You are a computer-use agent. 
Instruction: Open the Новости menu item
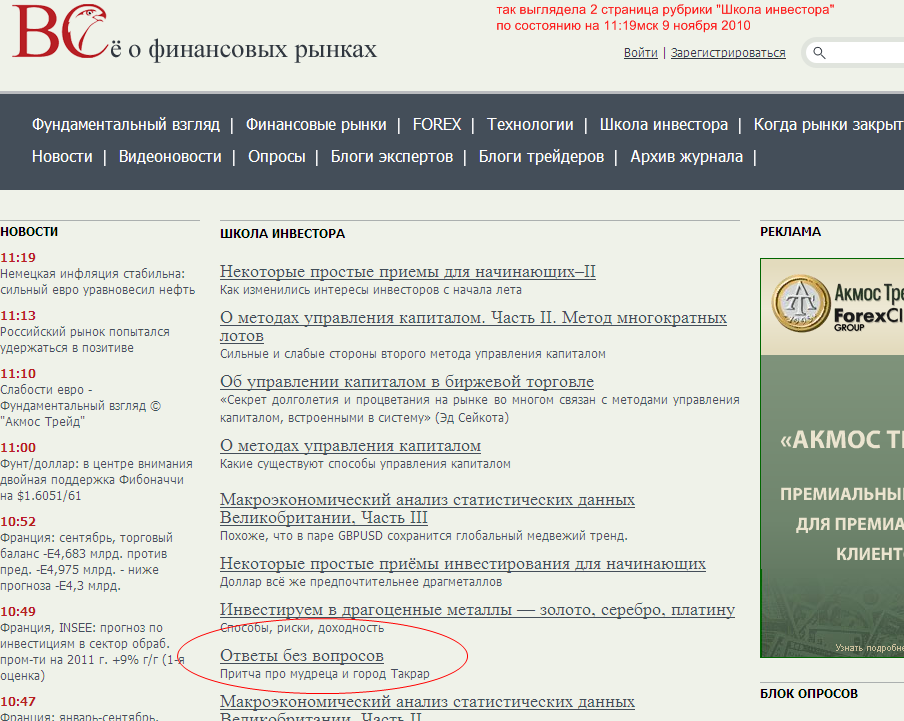coord(62,157)
